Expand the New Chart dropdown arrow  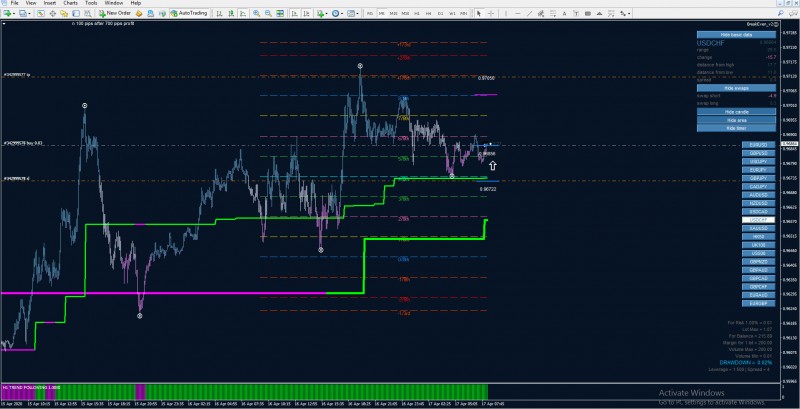pyautogui.click(x=14, y=13)
